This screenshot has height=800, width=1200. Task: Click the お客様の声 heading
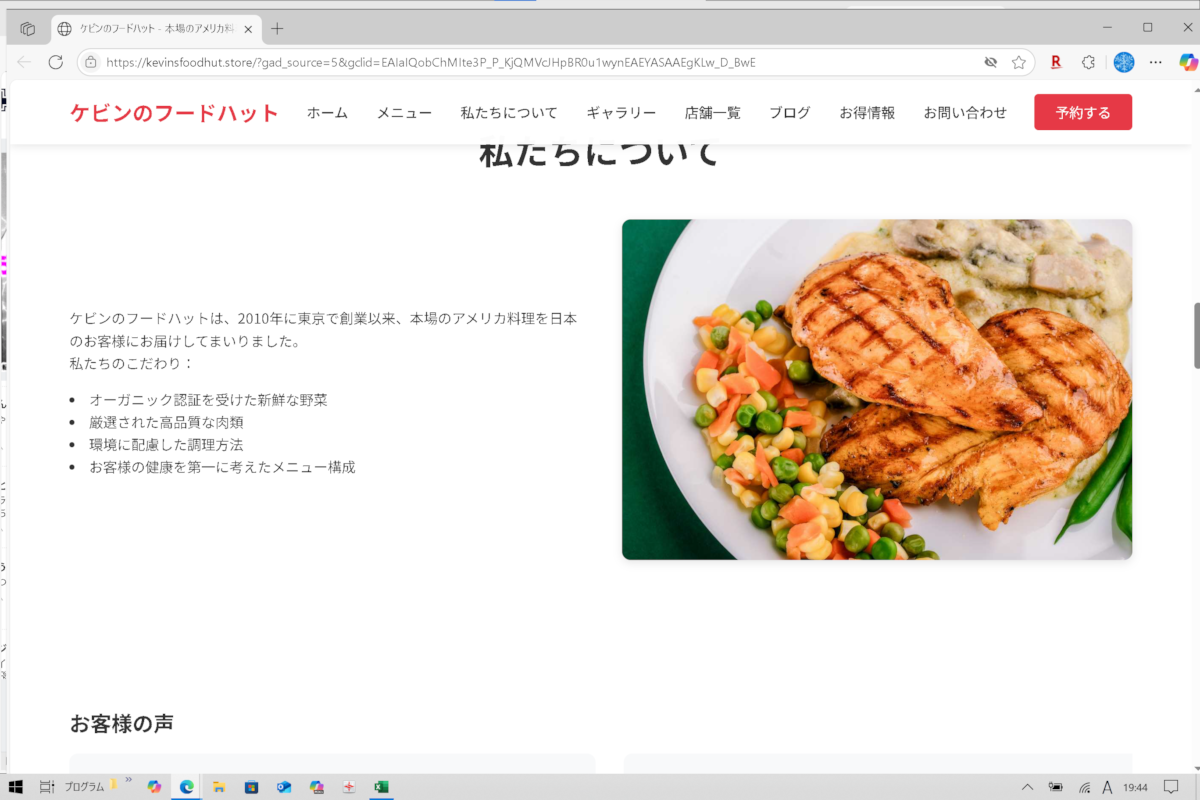[x=121, y=723]
